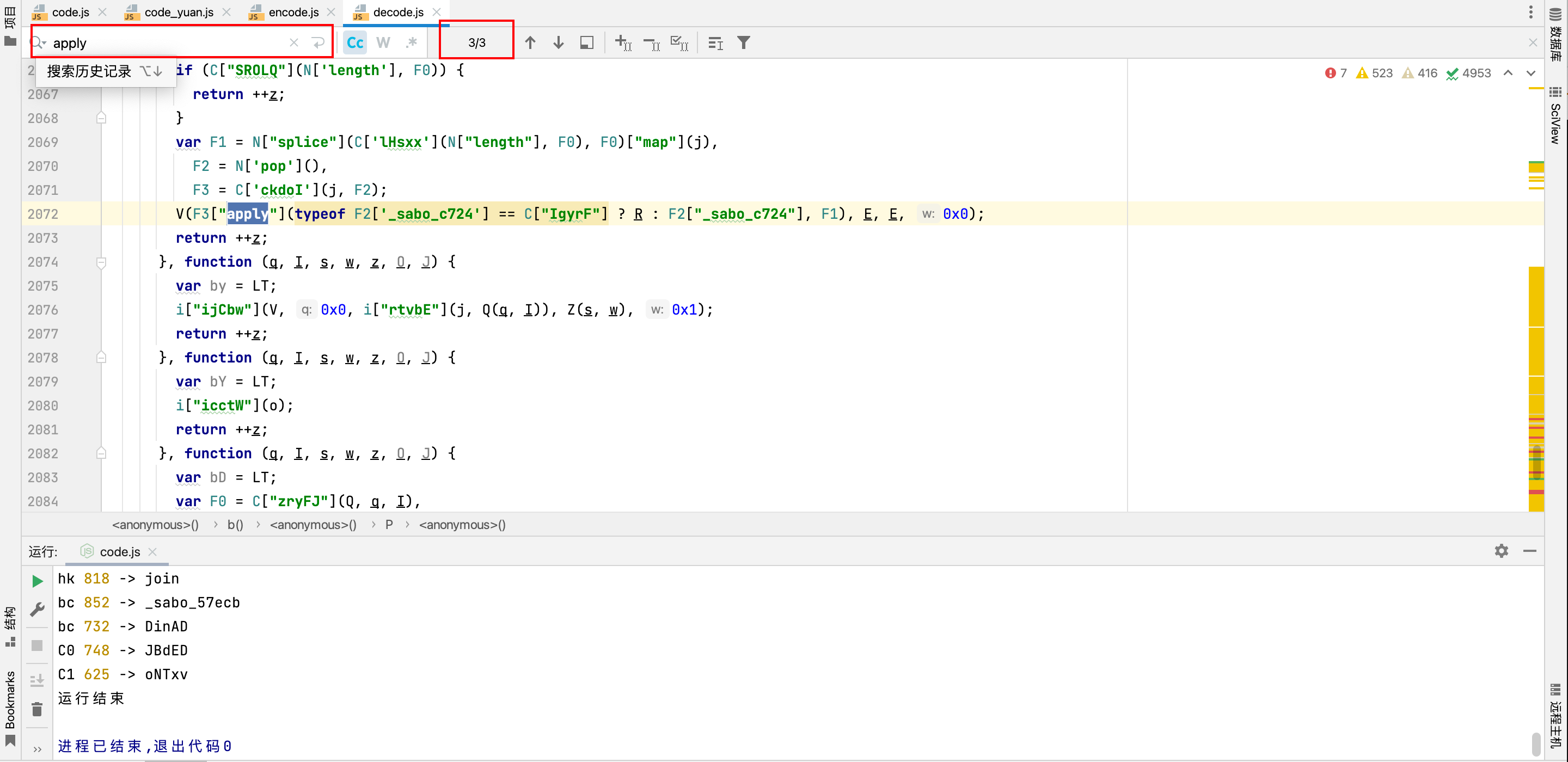Switch to code_yuan.js tab
Image resolution: width=1568 pixels, height=762 pixels.
(179, 12)
